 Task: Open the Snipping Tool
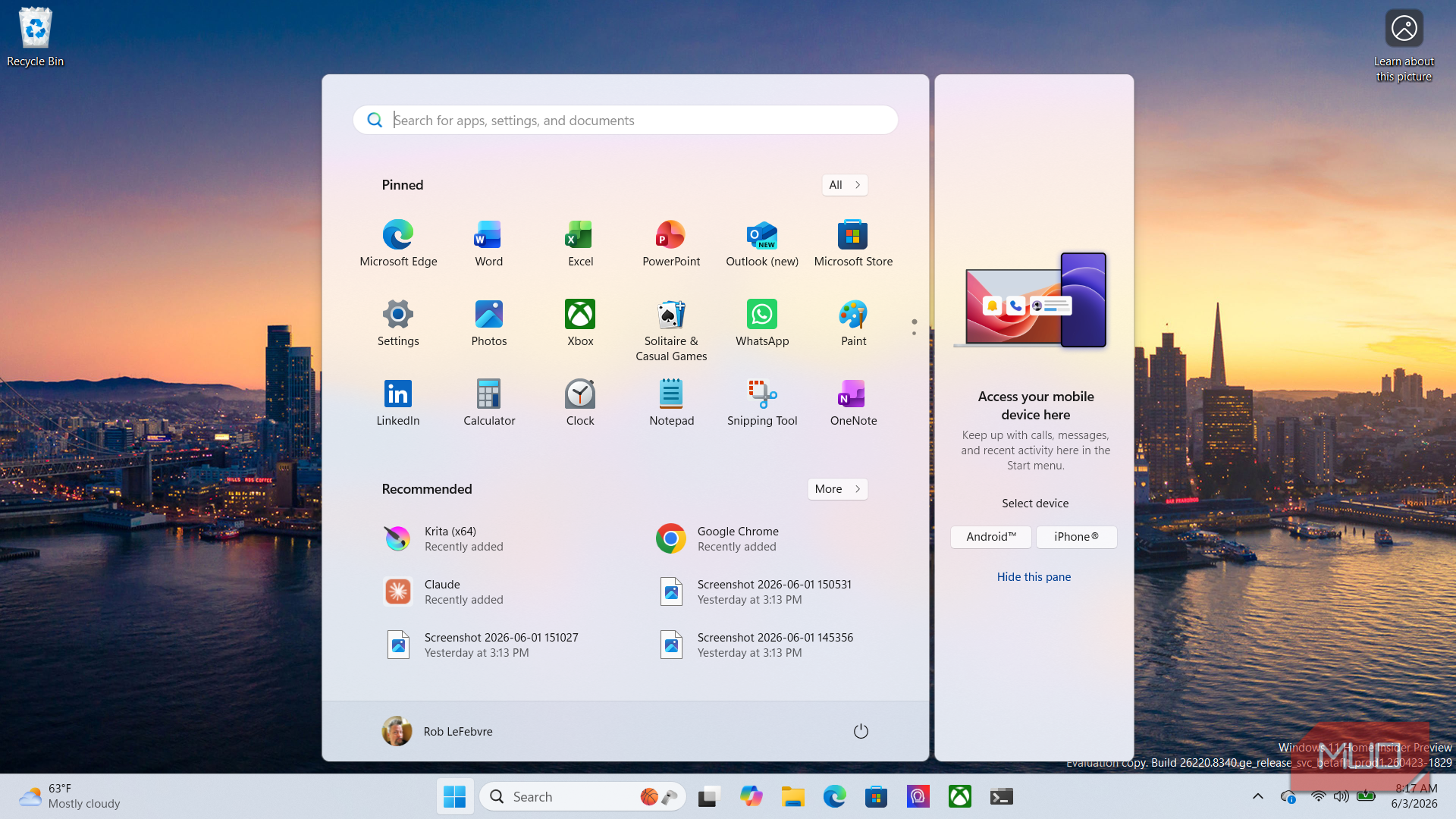coord(762,403)
